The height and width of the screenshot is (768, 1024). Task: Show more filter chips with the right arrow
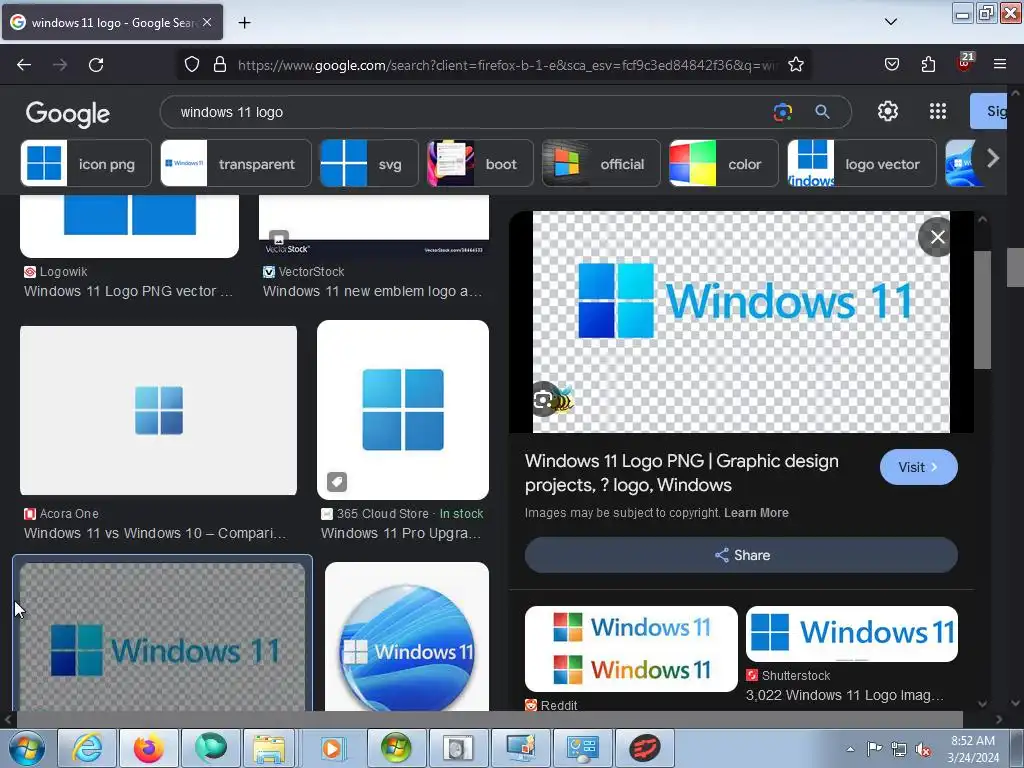993,158
